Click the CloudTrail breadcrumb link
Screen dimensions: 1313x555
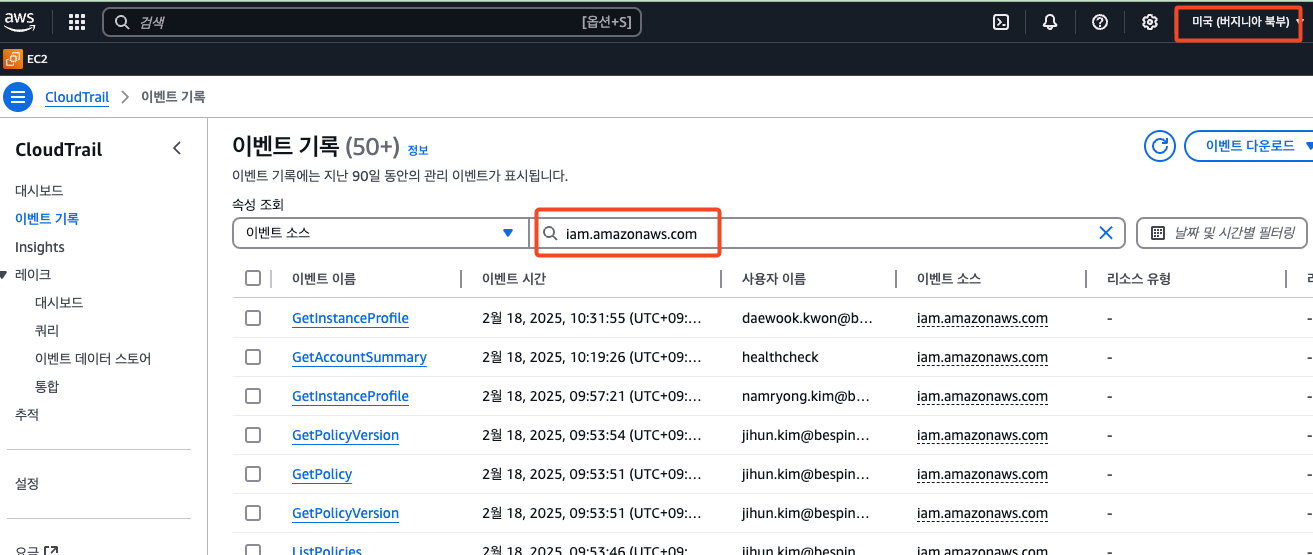77,97
